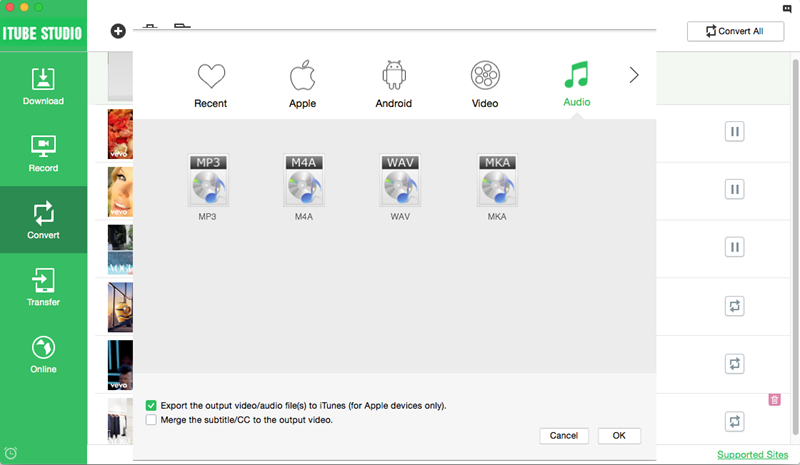This screenshot has height=465, width=800.
Task: Convert the fourth list item
Action: coord(734,306)
